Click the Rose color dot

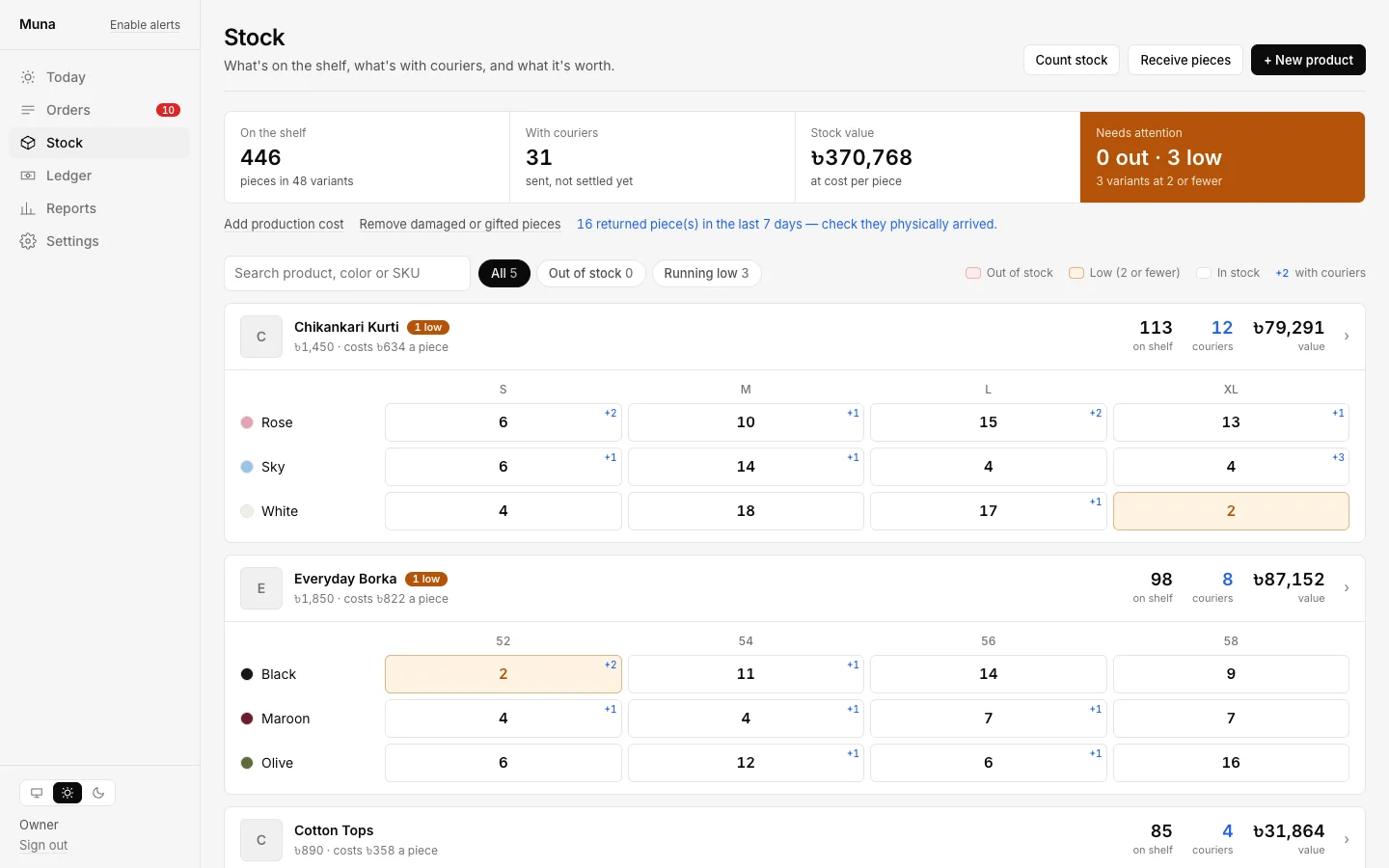247,422
